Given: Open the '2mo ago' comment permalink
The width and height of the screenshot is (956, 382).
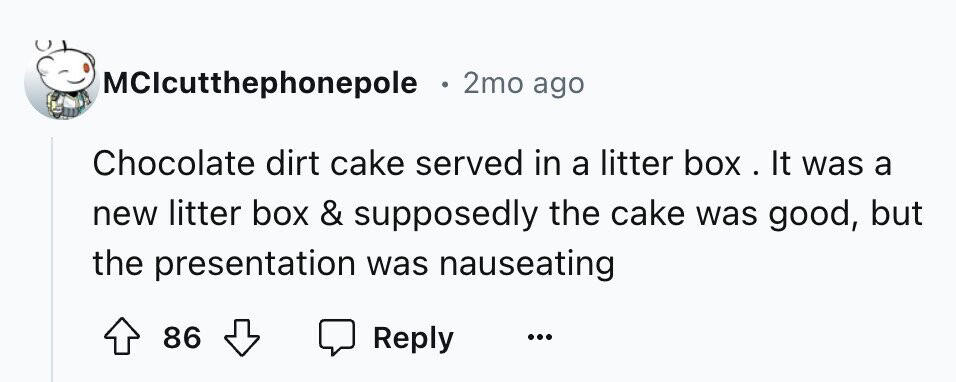Looking at the screenshot, I should coord(523,83).
